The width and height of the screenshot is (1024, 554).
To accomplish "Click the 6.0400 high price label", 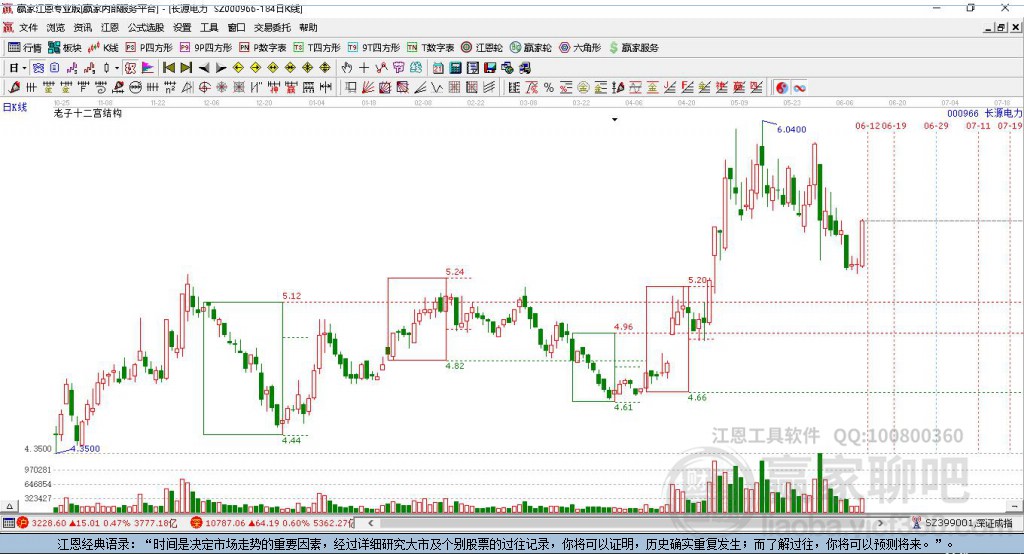I will click(x=792, y=129).
